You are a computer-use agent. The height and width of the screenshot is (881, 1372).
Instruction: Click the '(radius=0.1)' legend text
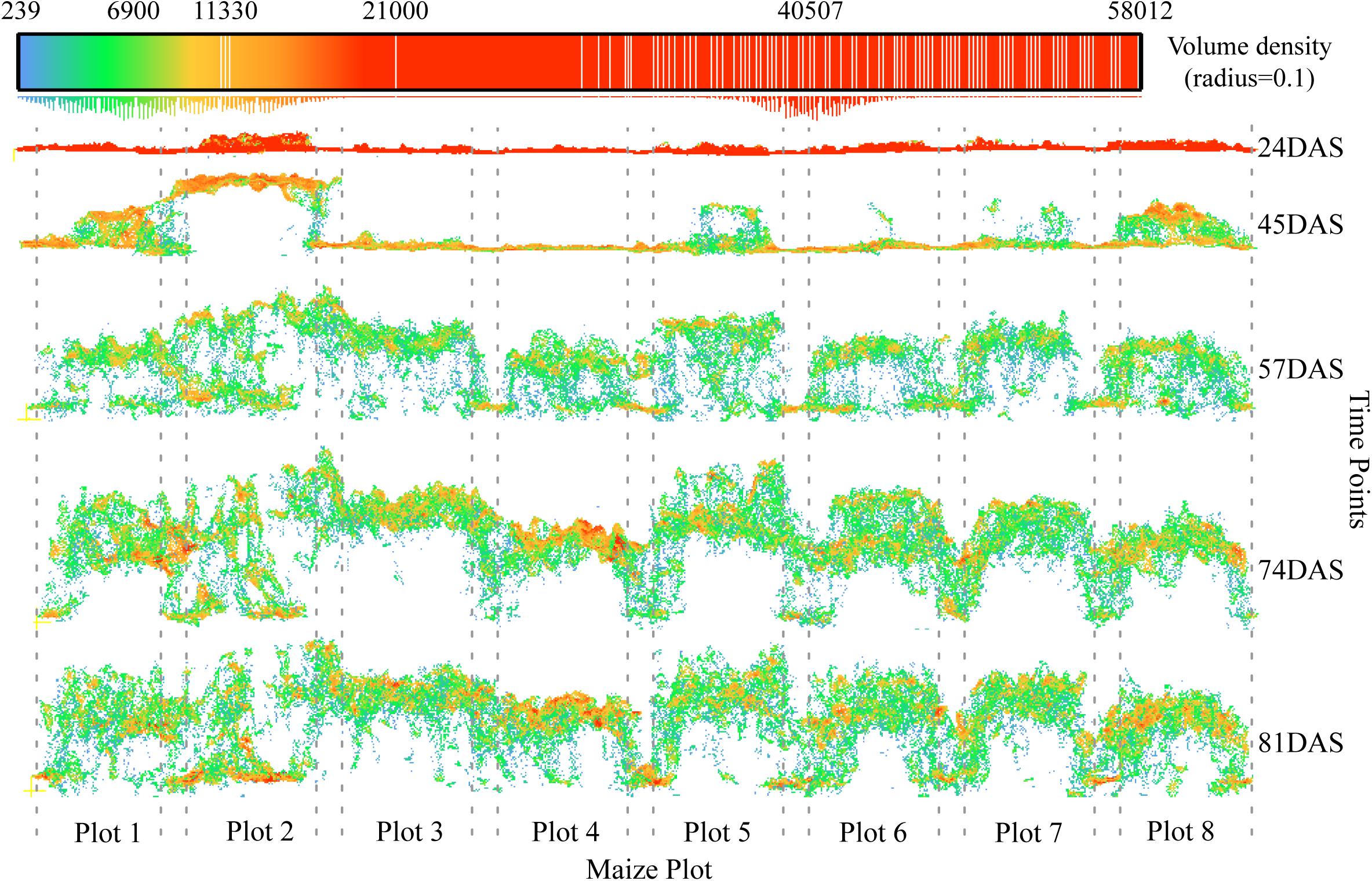[x=1249, y=78]
